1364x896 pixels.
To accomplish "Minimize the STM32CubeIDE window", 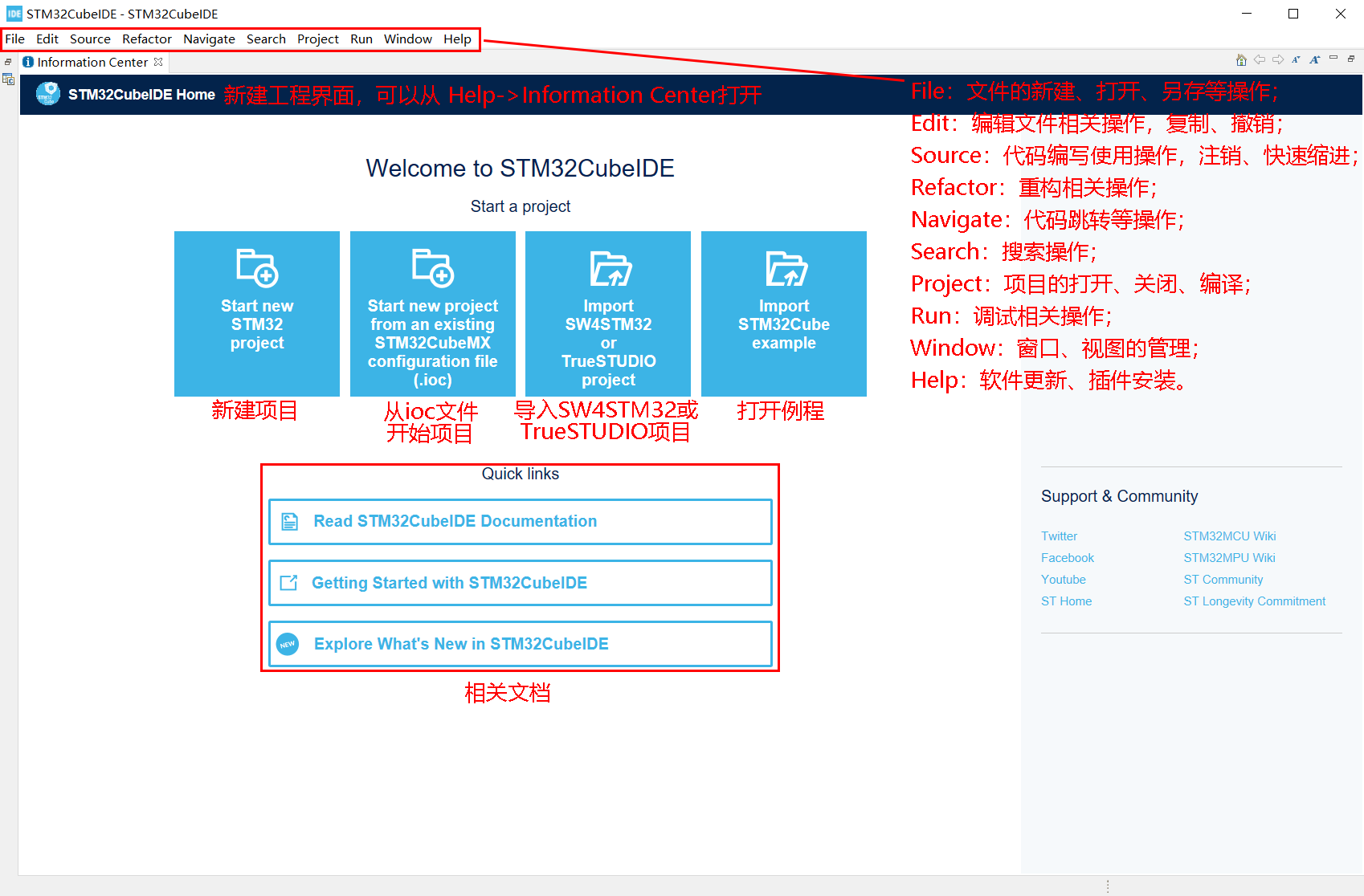I will tap(1247, 14).
